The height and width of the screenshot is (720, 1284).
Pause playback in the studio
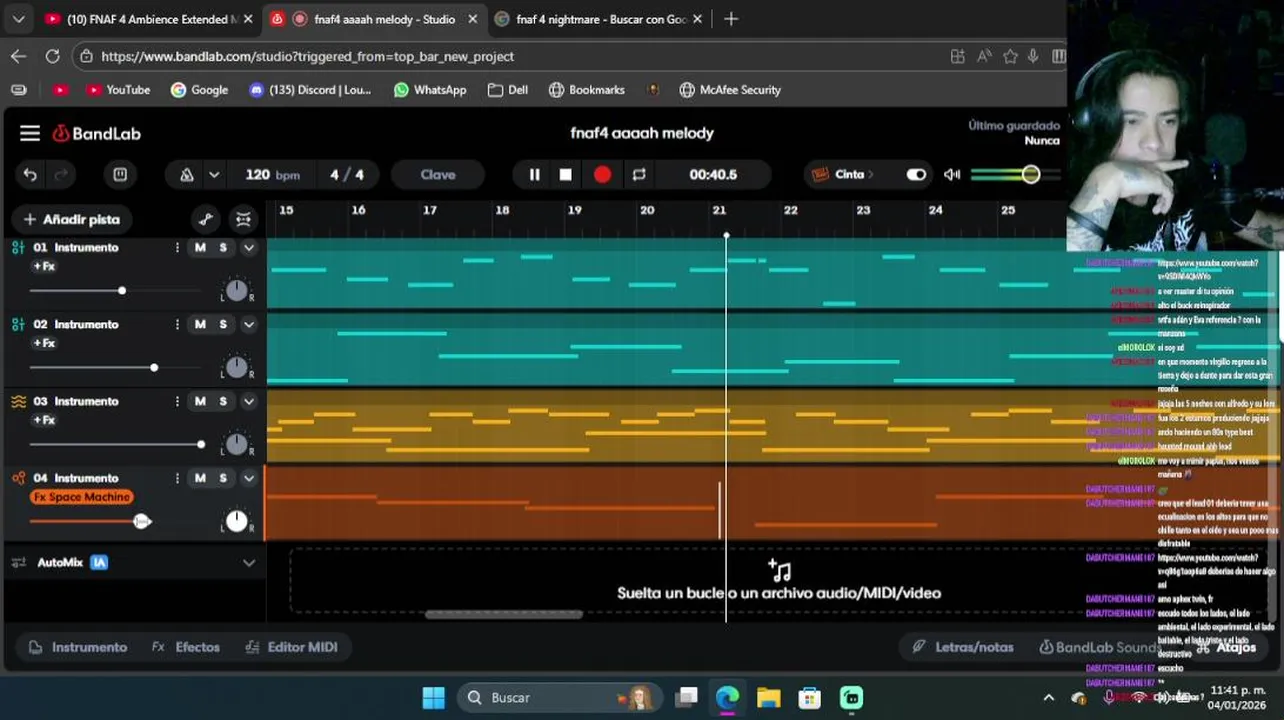tap(534, 175)
